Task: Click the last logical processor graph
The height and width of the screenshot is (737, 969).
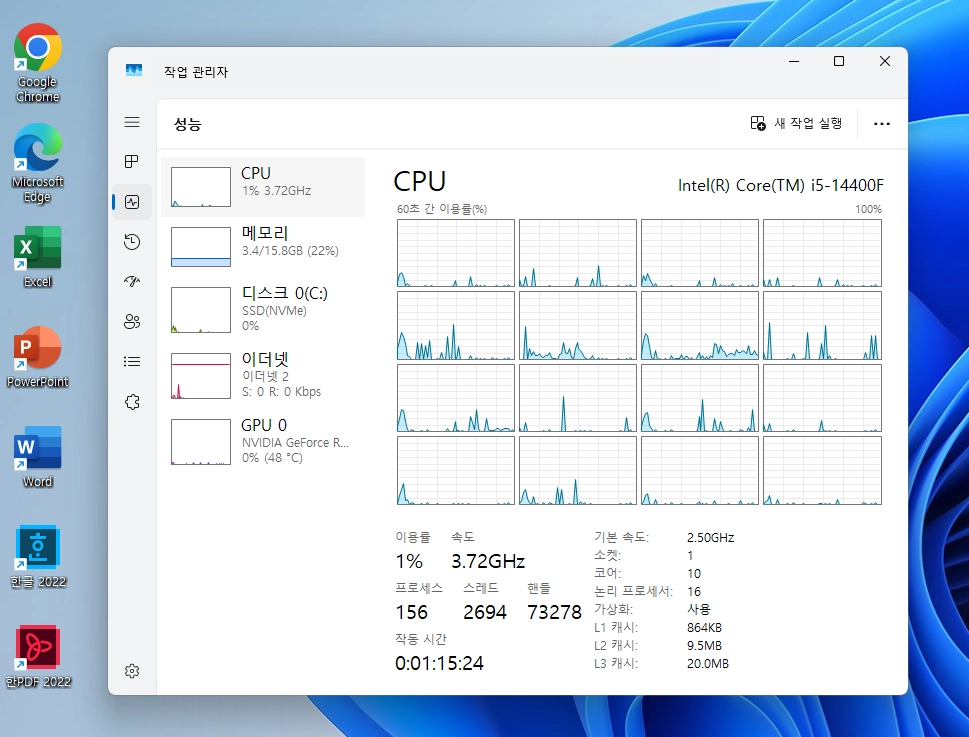Action: [x=822, y=470]
